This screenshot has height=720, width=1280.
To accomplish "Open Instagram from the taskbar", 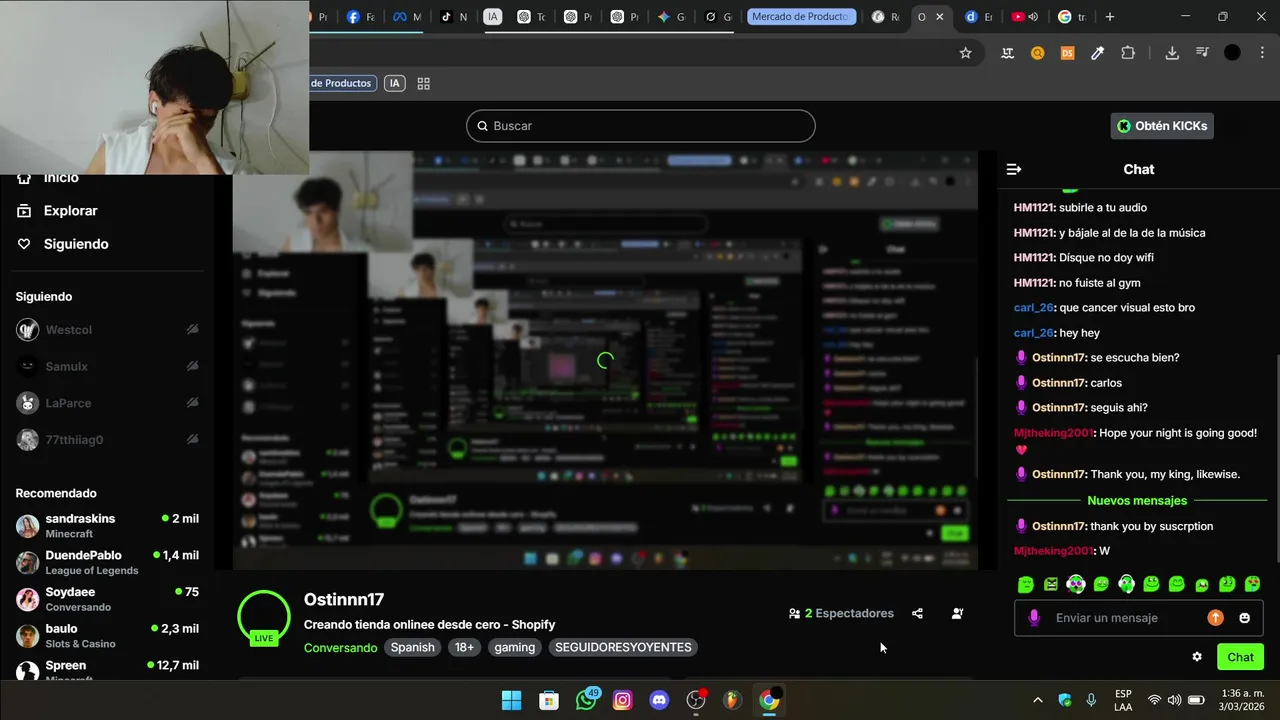I will (623, 700).
